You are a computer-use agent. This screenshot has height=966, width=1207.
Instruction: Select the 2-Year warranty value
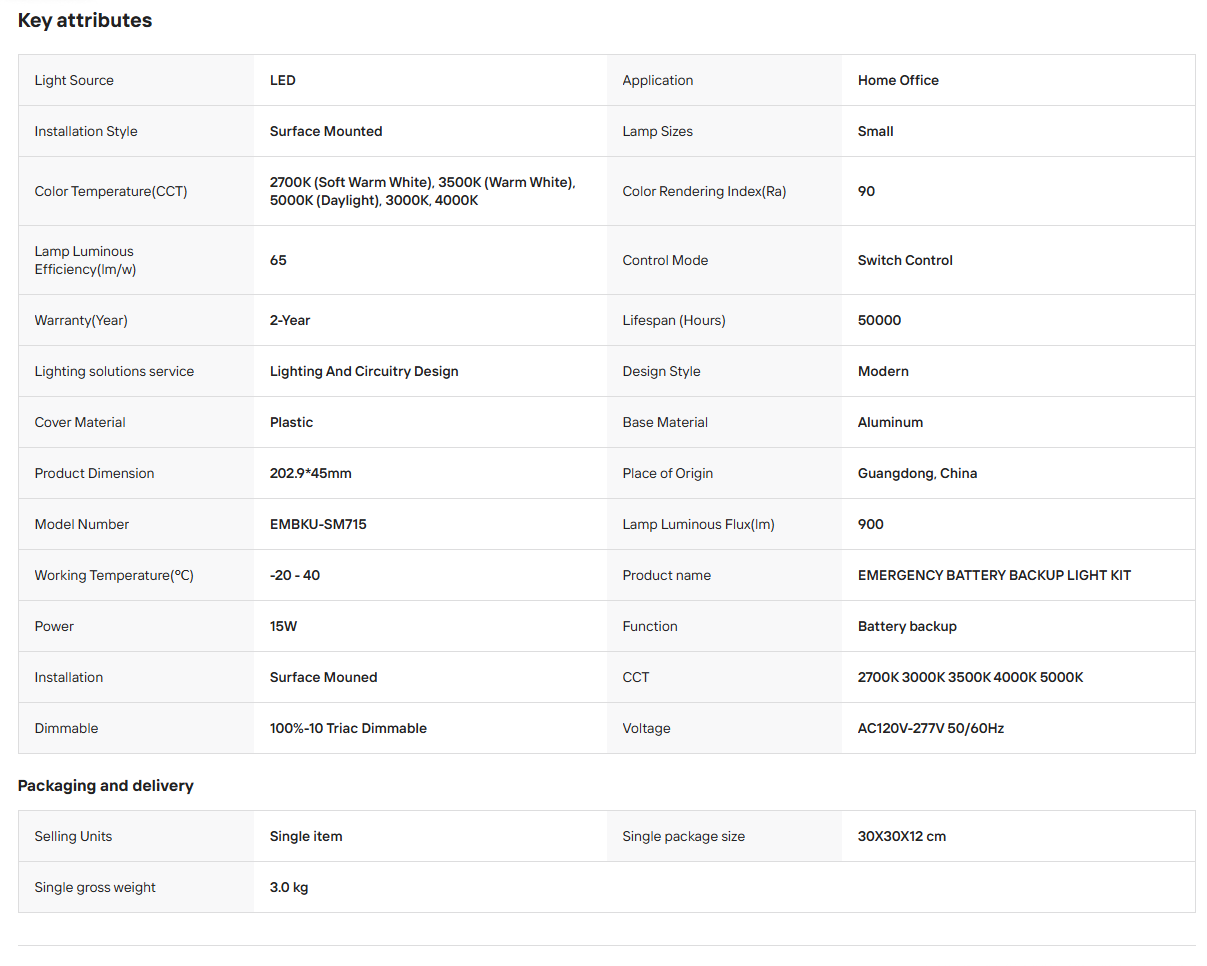290,320
